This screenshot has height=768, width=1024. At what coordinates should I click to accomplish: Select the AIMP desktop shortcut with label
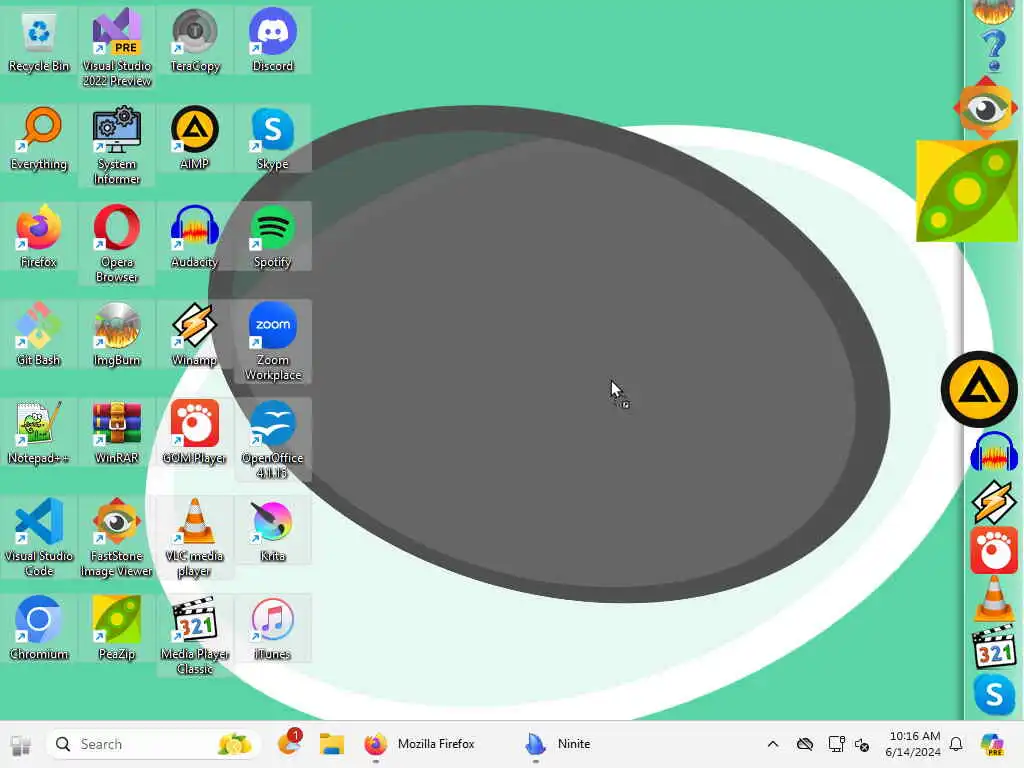click(195, 140)
